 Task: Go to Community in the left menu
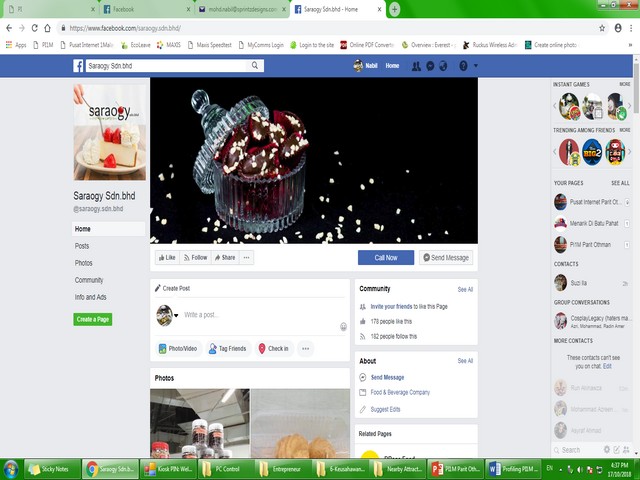89,280
